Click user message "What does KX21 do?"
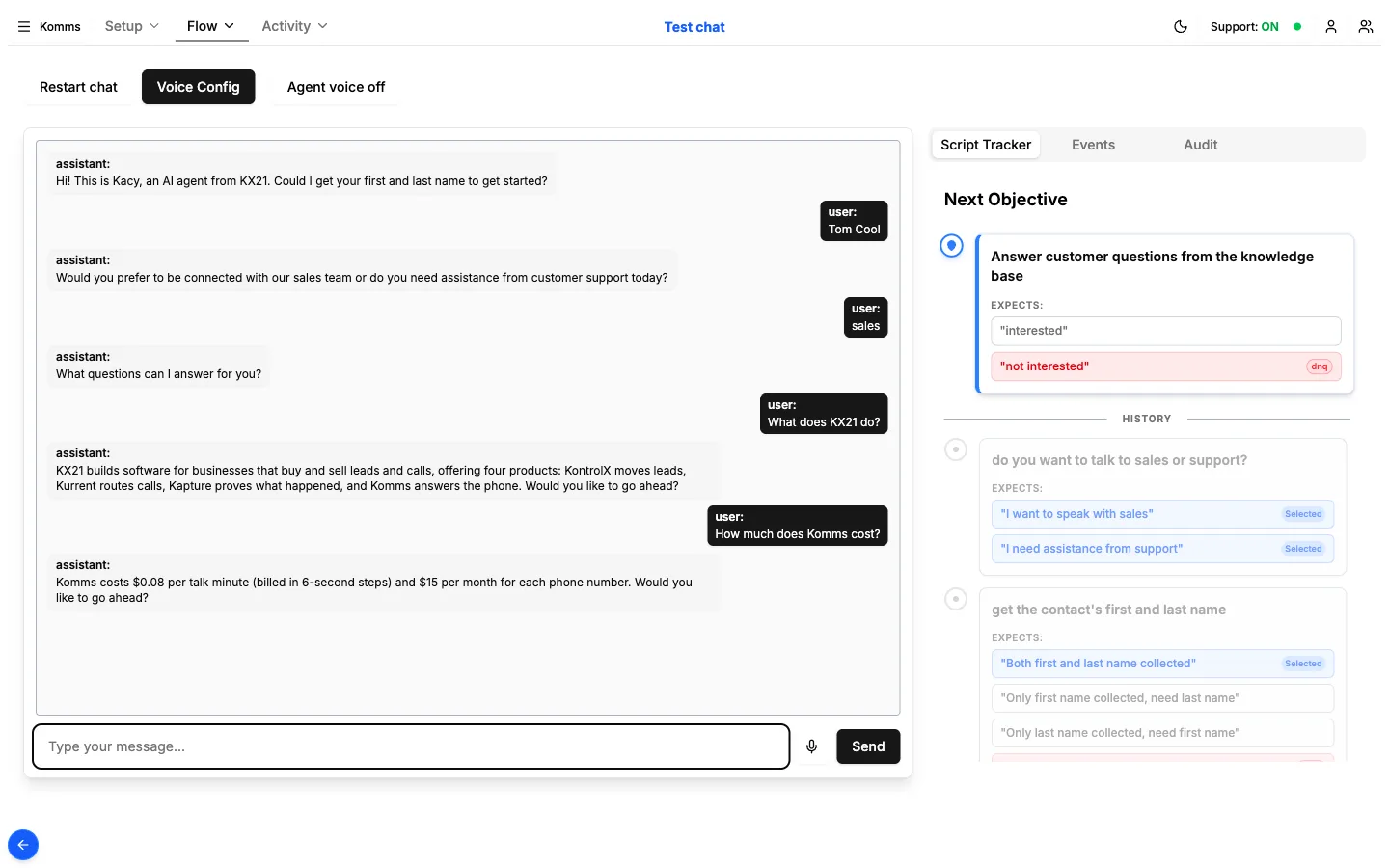 pos(824,414)
